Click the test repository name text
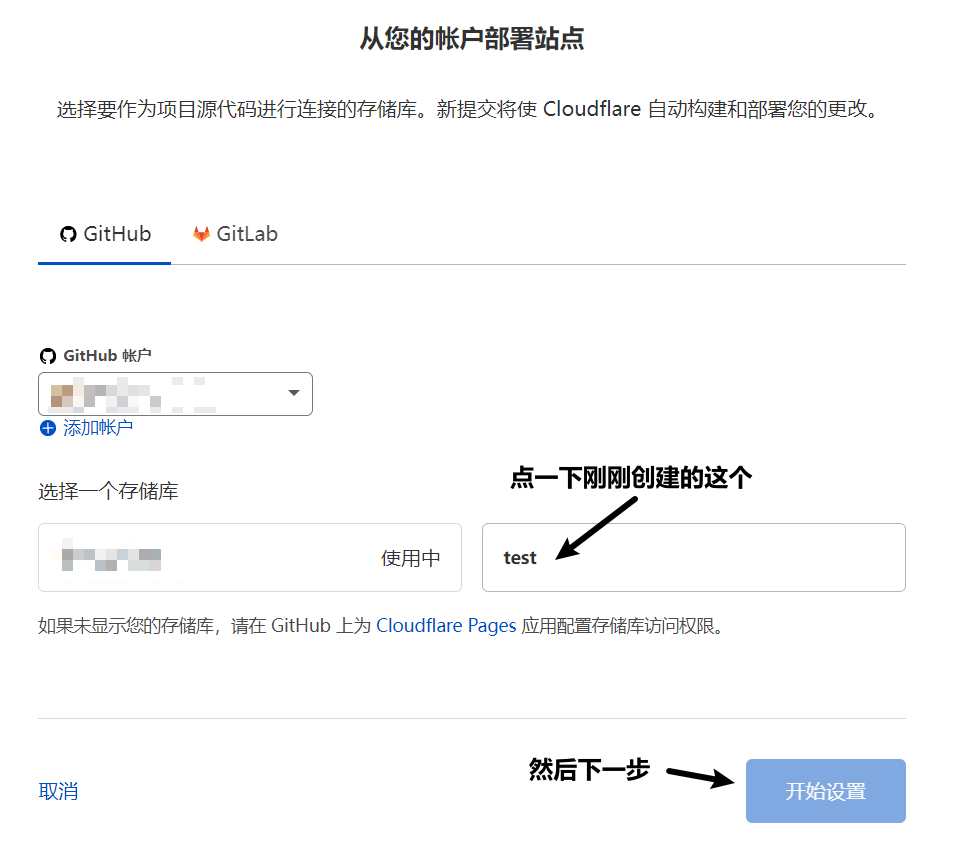This screenshot has width=958, height=843. [519, 557]
